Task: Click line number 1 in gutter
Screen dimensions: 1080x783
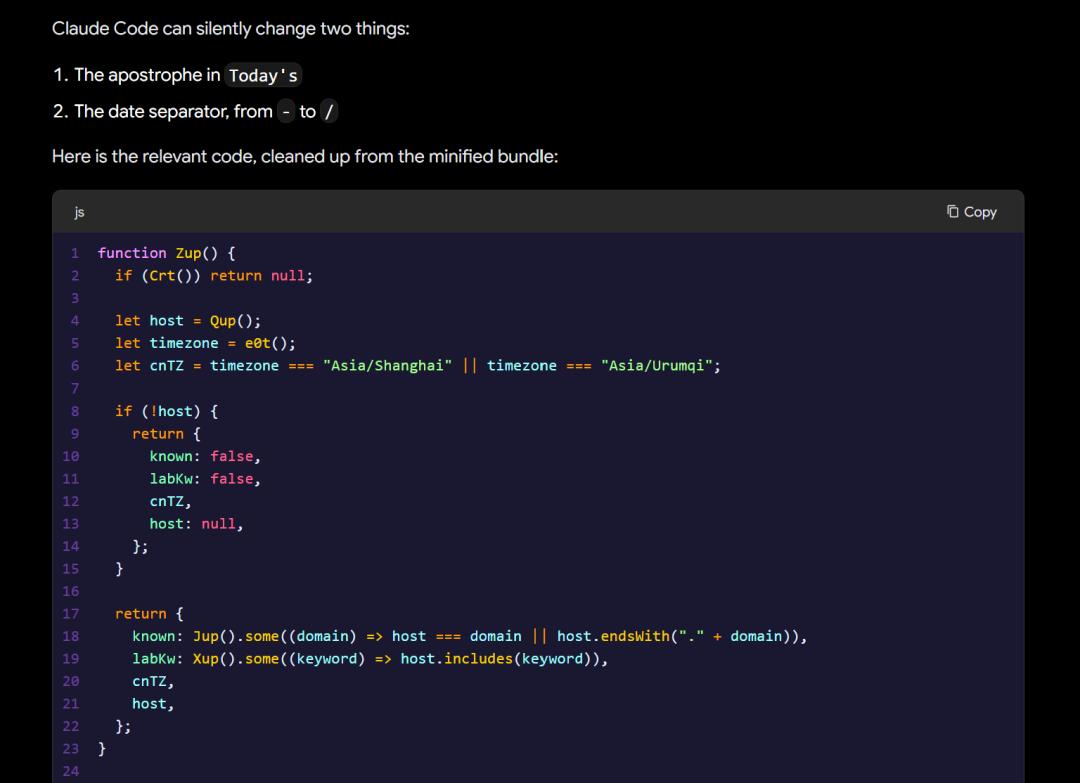Action: [75, 253]
